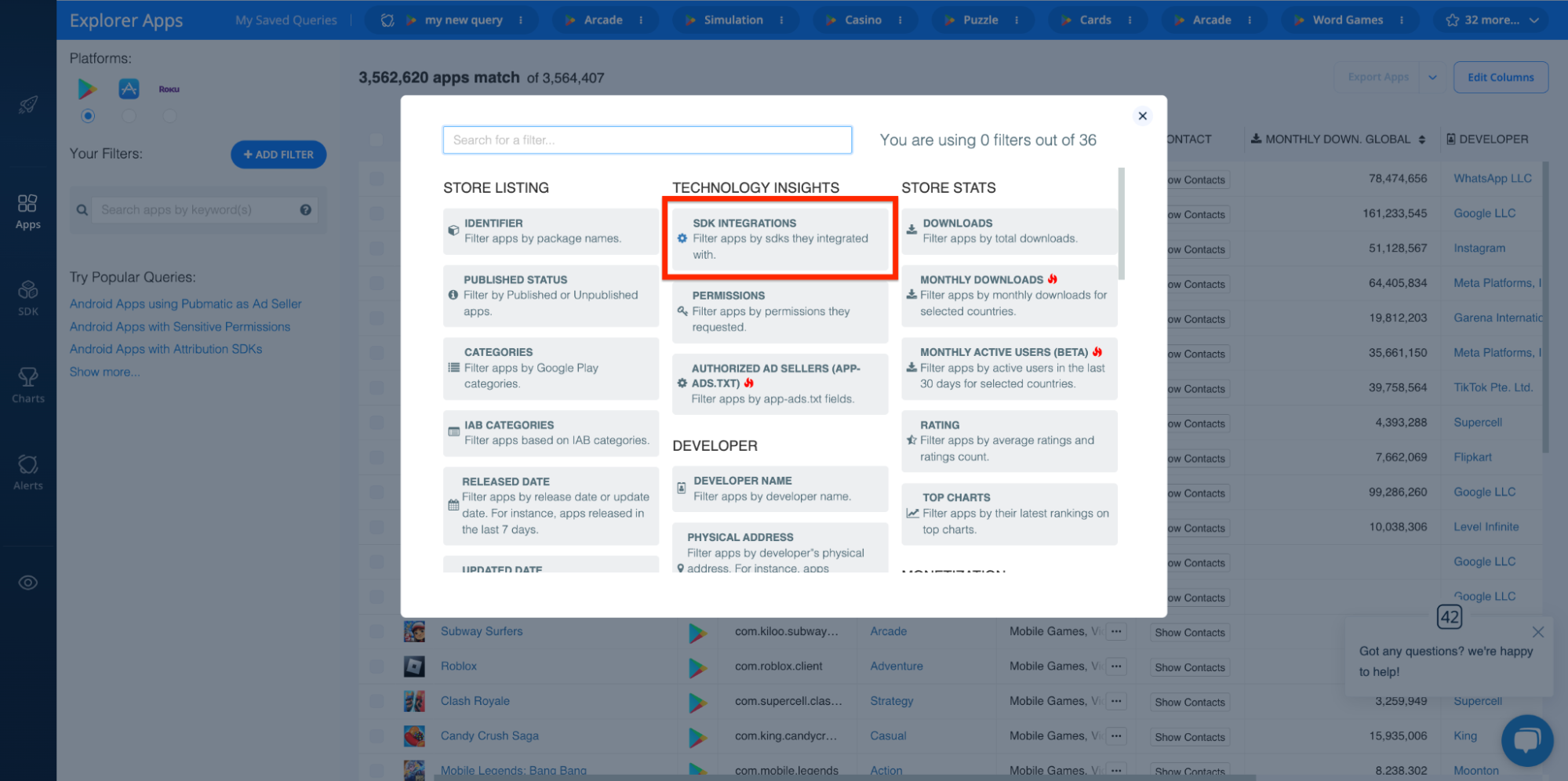Open 'Android Apps with Sensitive Permissions' query

[180, 327]
